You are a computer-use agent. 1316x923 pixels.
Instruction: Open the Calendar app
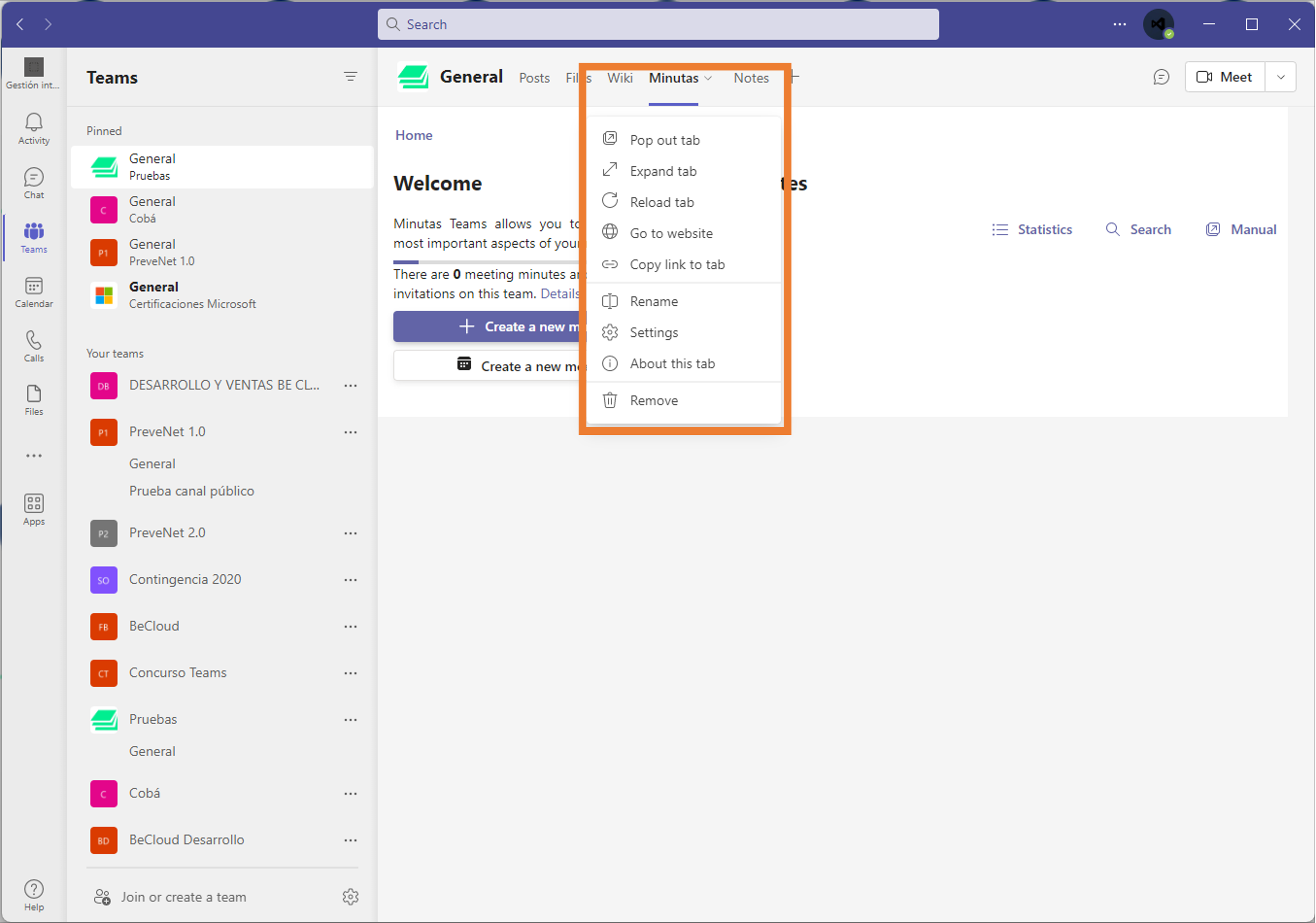pyautogui.click(x=34, y=292)
